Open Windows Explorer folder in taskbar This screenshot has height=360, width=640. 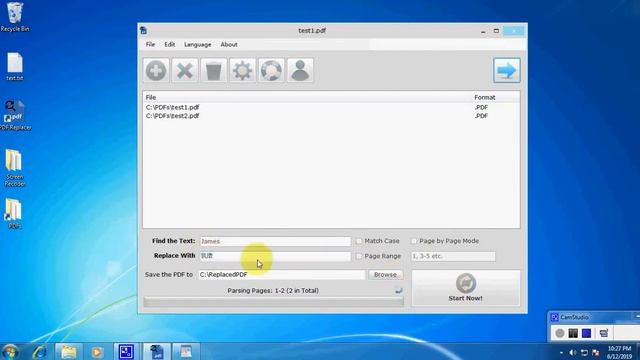tap(68, 351)
